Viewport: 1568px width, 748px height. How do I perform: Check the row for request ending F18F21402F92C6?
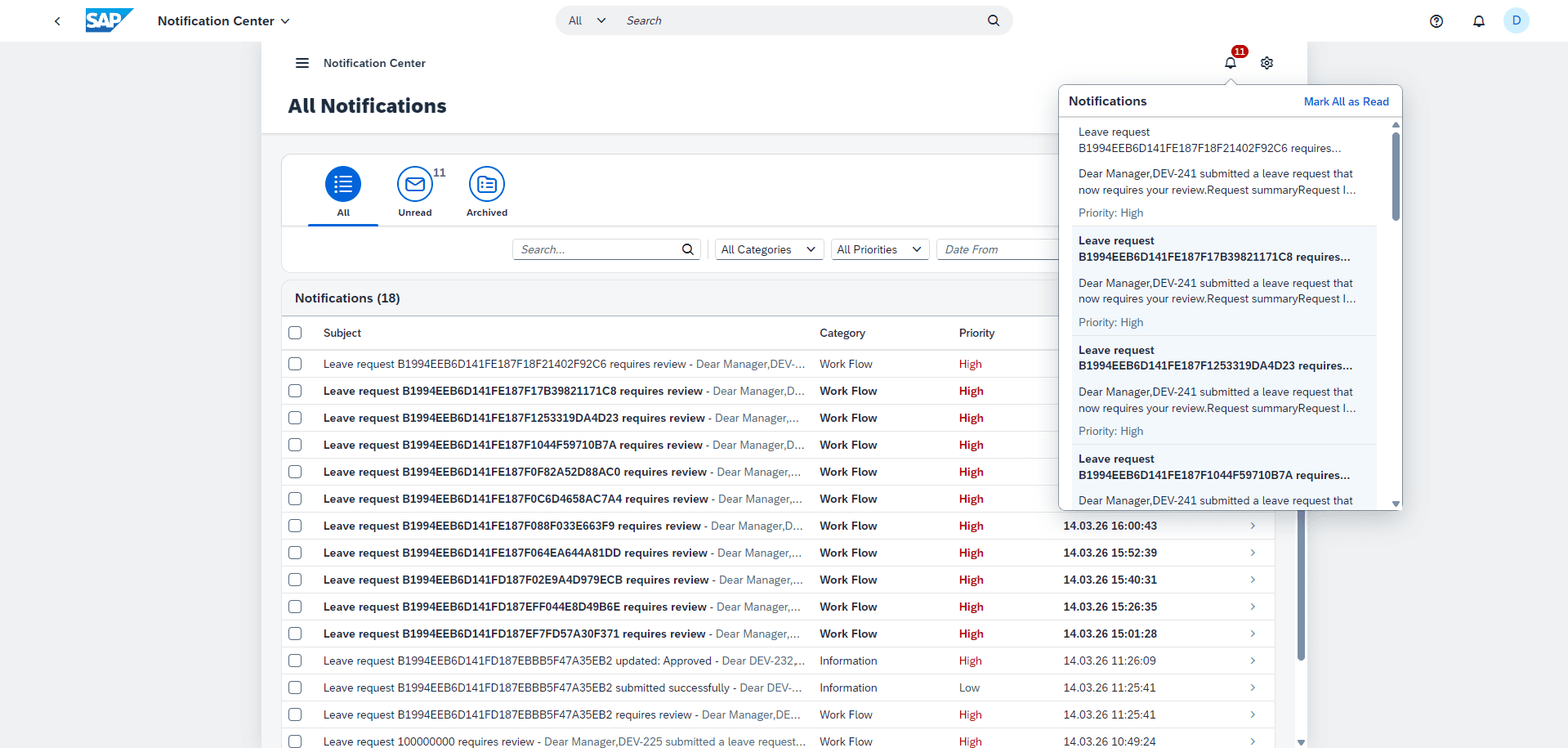click(295, 364)
